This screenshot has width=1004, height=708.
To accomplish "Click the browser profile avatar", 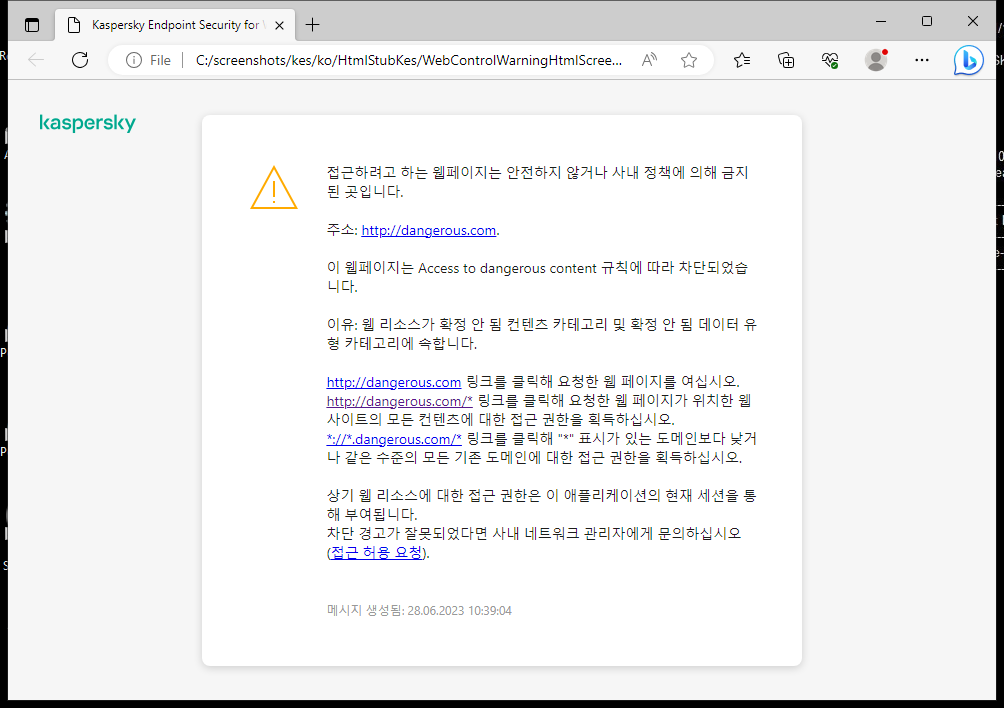I will pyautogui.click(x=875, y=60).
